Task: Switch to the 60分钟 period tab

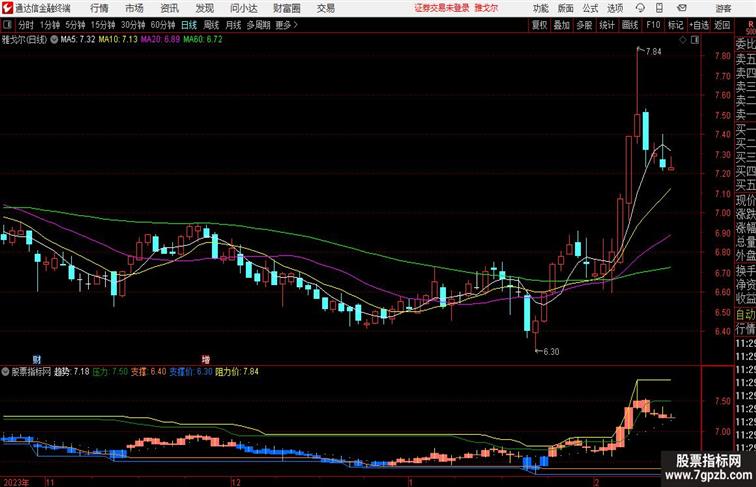Action: [163, 25]
